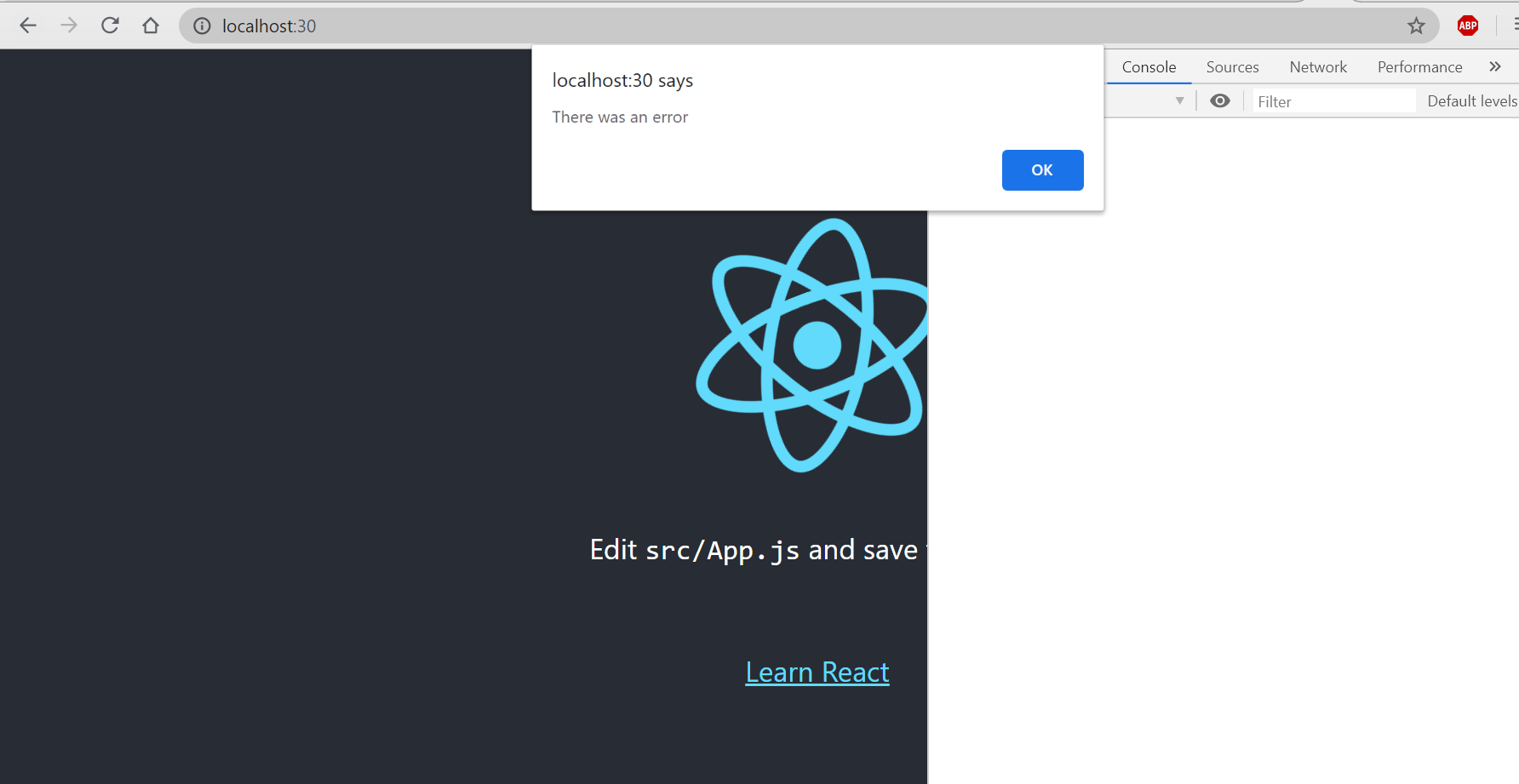Switch to the Console tab
This screenshot has height=784, width=1519.
point(1149,67)
